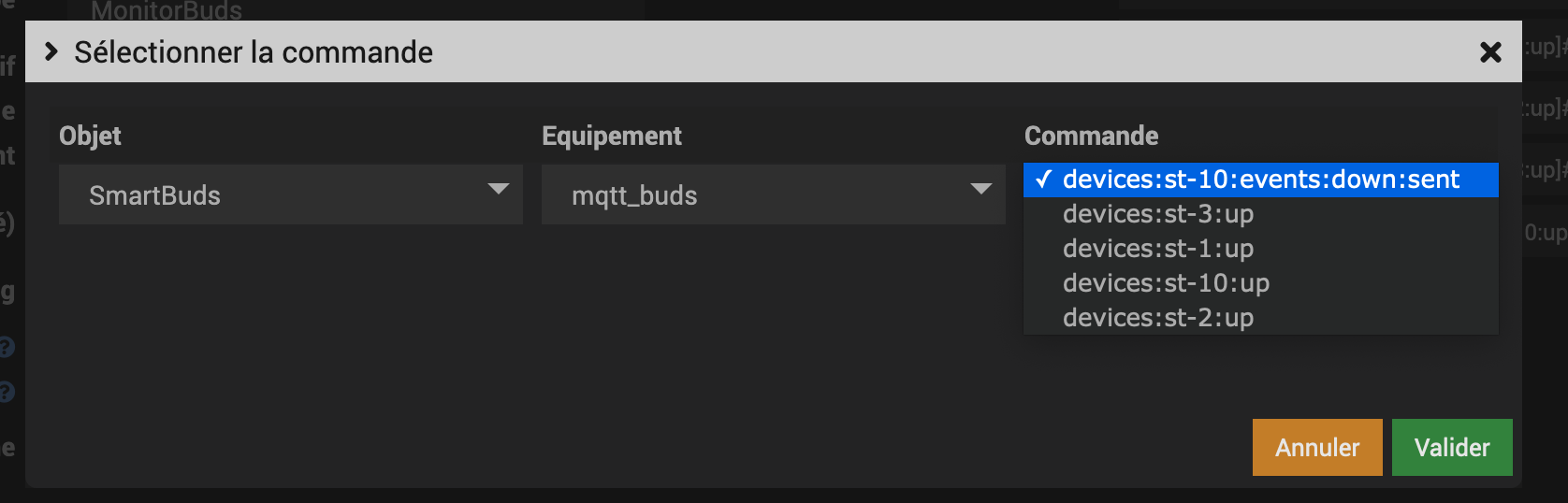Click the dialog title Sélectionner la commande

pyautogui.click(x=254, y=52)
